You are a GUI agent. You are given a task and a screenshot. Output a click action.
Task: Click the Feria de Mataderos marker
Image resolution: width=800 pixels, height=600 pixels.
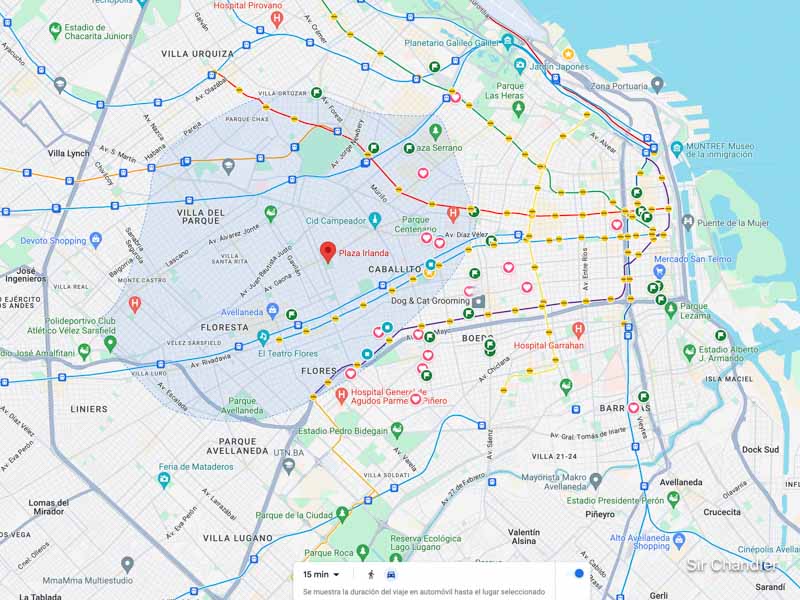pos(164,479)
